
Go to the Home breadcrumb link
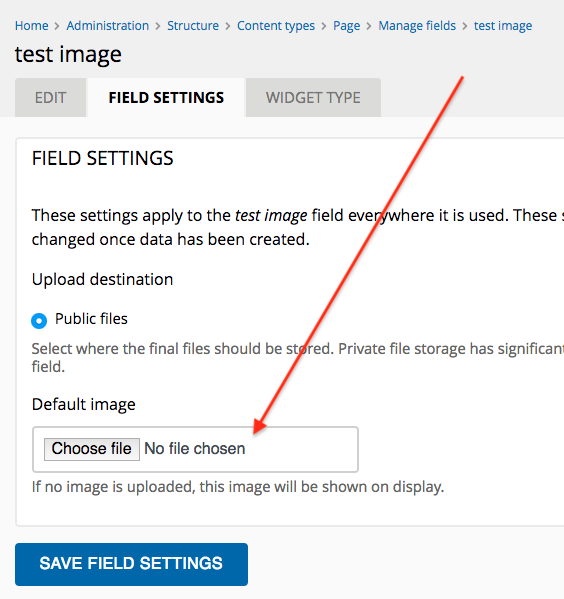tap(31, 26)
